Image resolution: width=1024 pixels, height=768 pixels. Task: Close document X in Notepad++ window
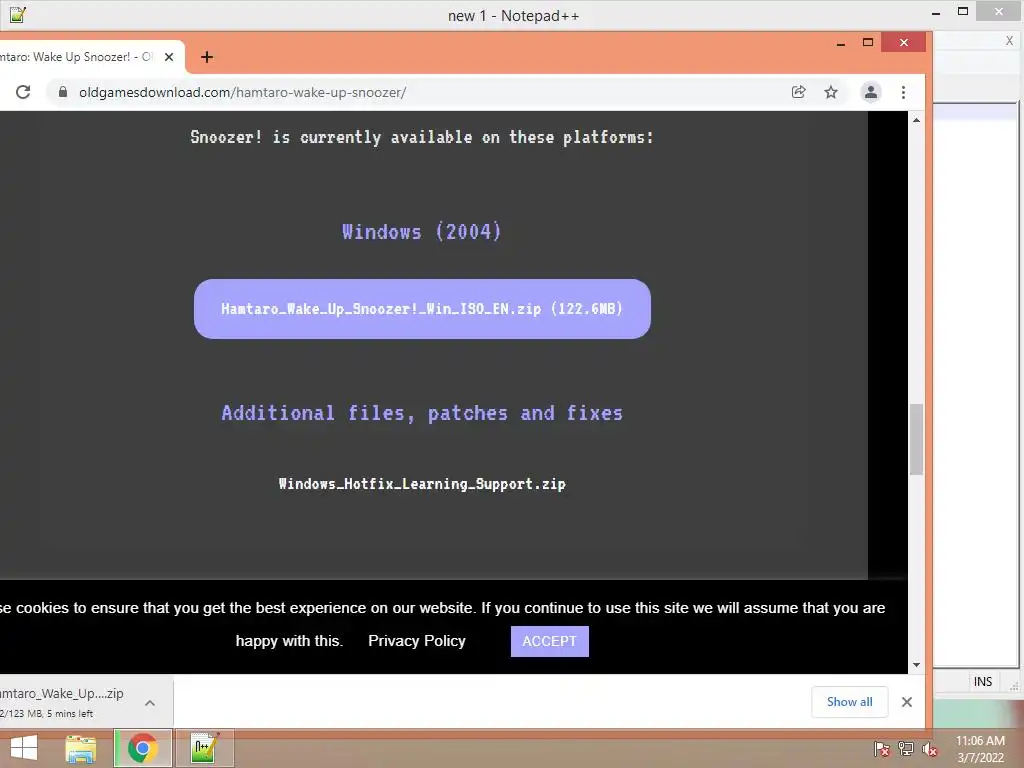pyautogui.click(x=1010, y=40)
